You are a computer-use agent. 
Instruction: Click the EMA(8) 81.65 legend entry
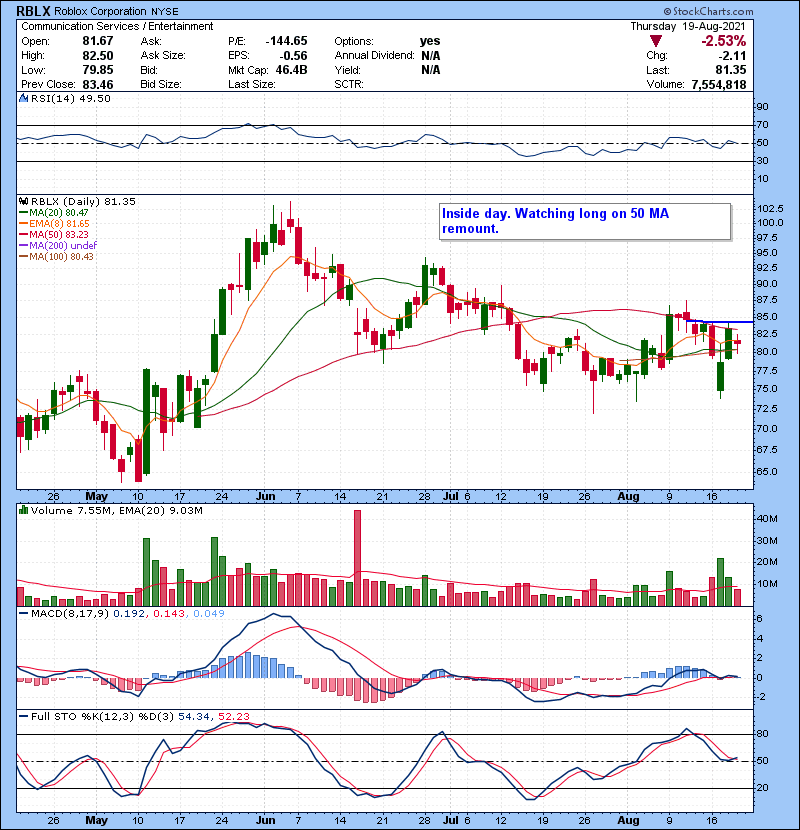[59, 223]
